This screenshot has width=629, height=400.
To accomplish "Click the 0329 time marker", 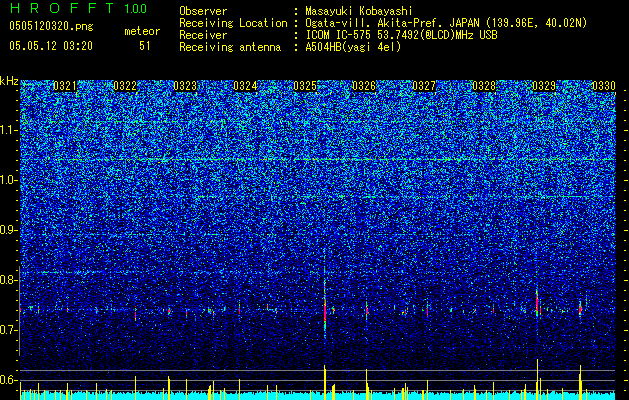I will (x=544, y=86).
